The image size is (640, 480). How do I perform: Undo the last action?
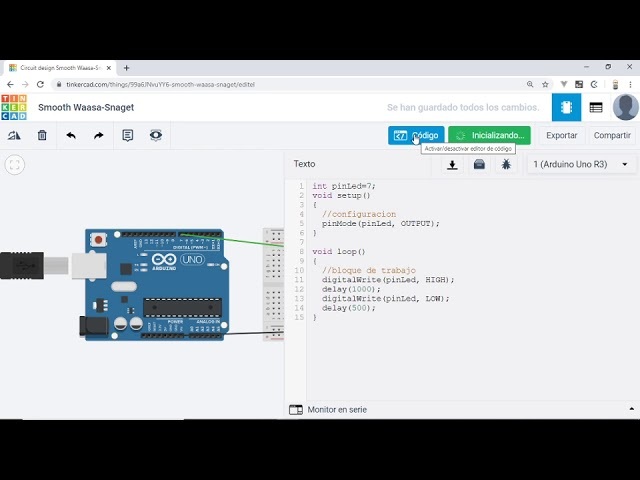[x=71, y=135]
